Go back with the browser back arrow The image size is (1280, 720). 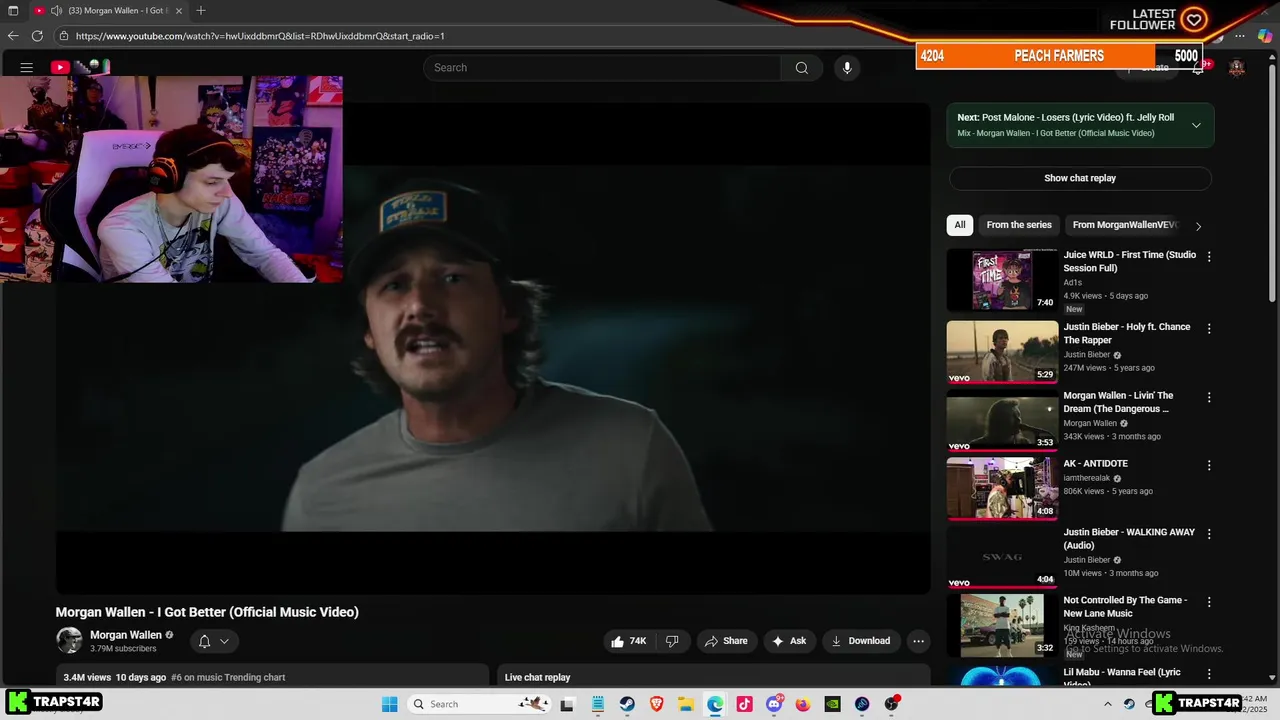point(13,36)
